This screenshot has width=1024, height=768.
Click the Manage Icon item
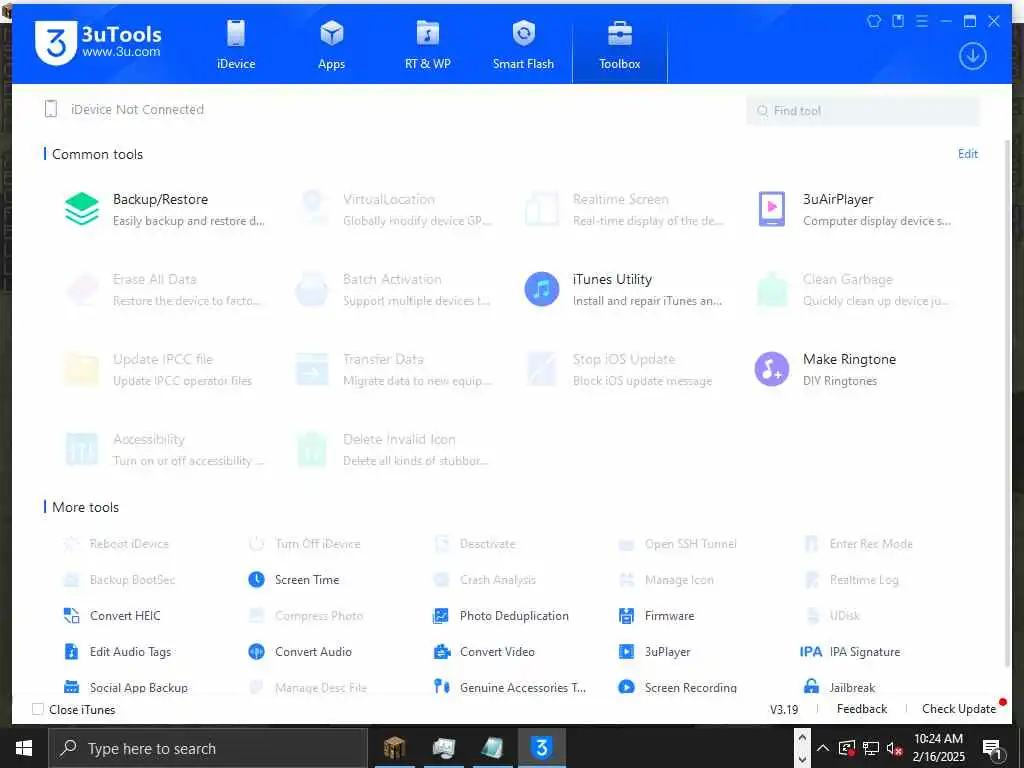pyautogui.click(x=666, y=579)
